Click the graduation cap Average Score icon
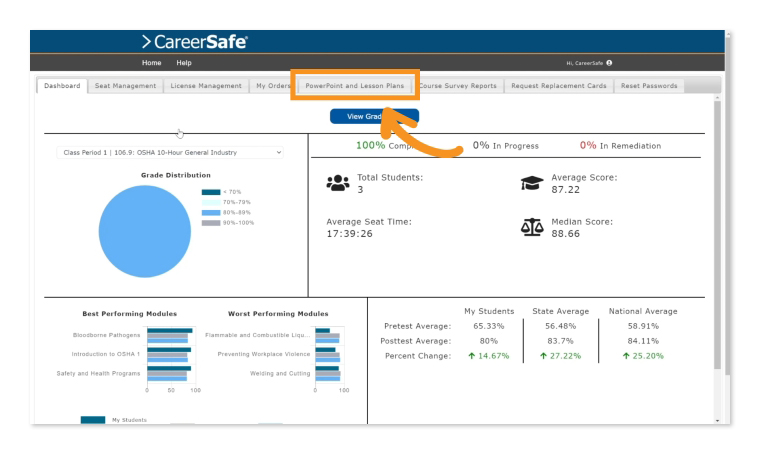This screenshot has height=454, width=760. click(x=532, y=183)
